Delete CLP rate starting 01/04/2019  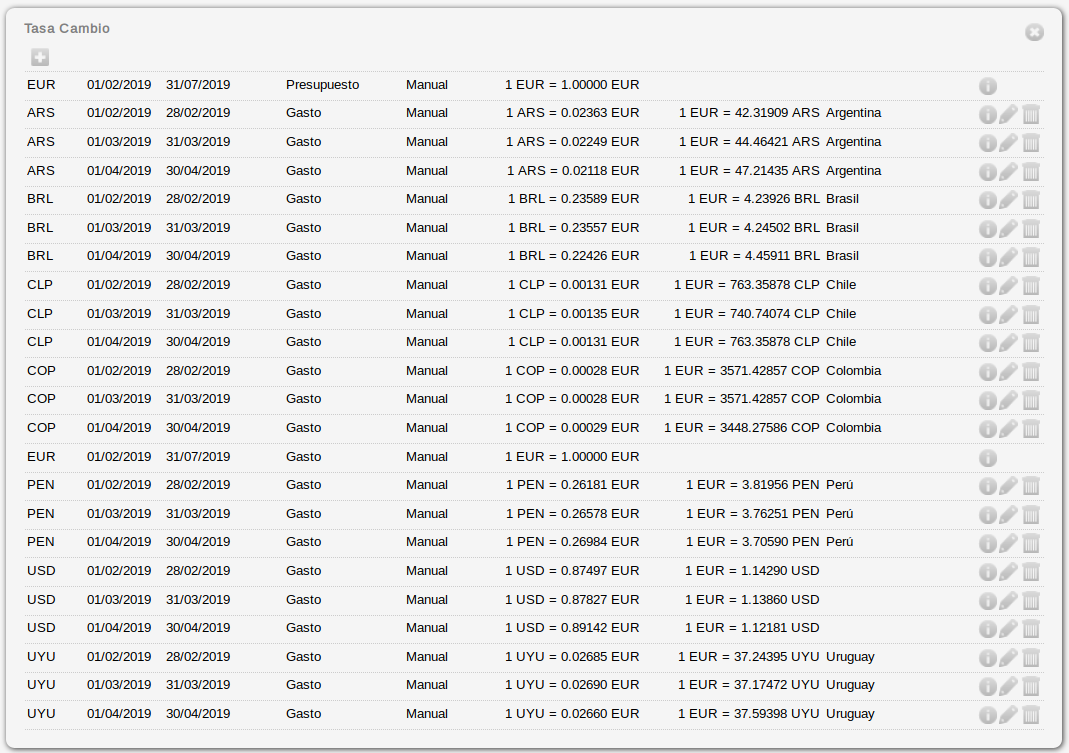point(1031,343)
